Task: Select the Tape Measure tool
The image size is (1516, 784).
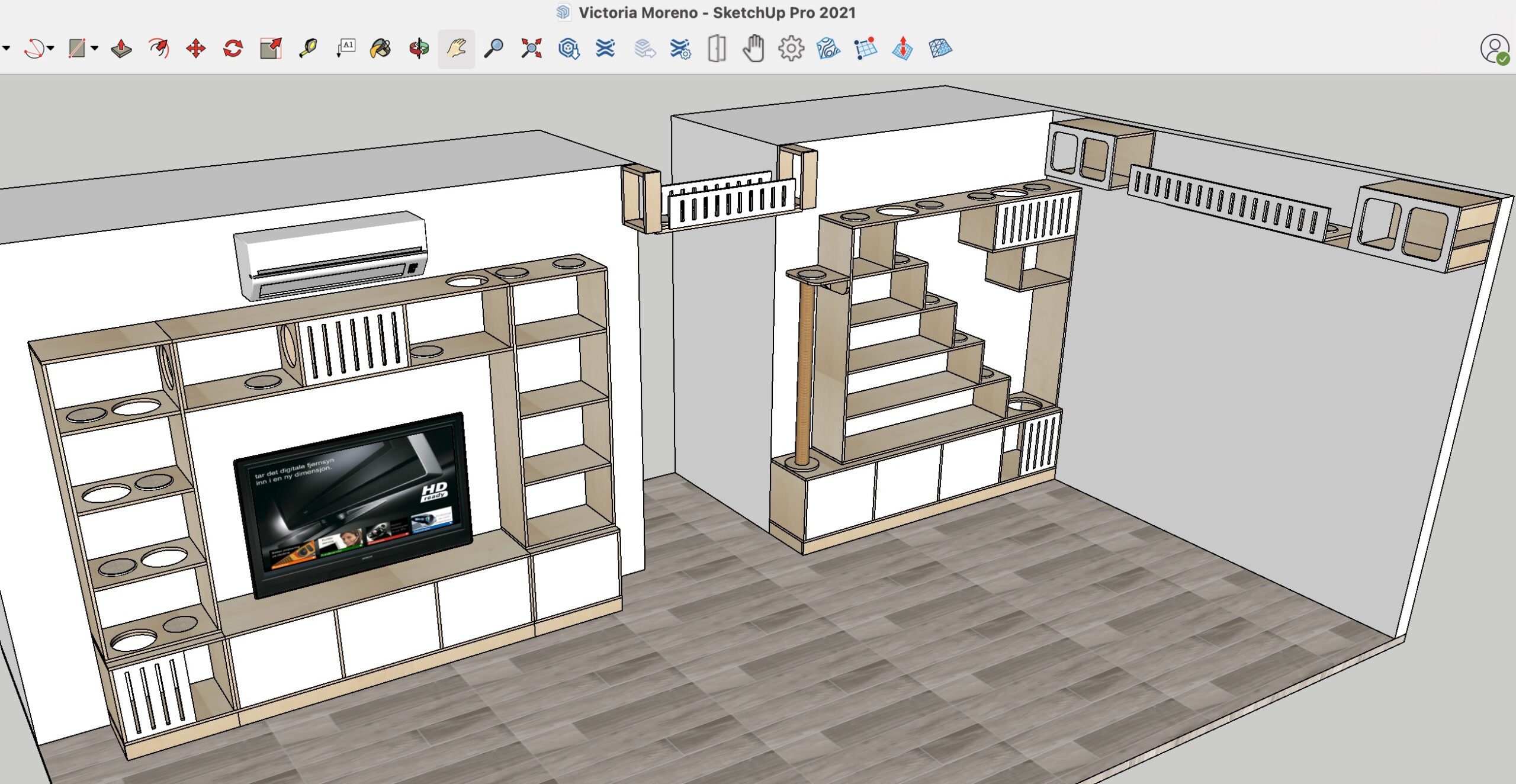Action: click(308, 49)
